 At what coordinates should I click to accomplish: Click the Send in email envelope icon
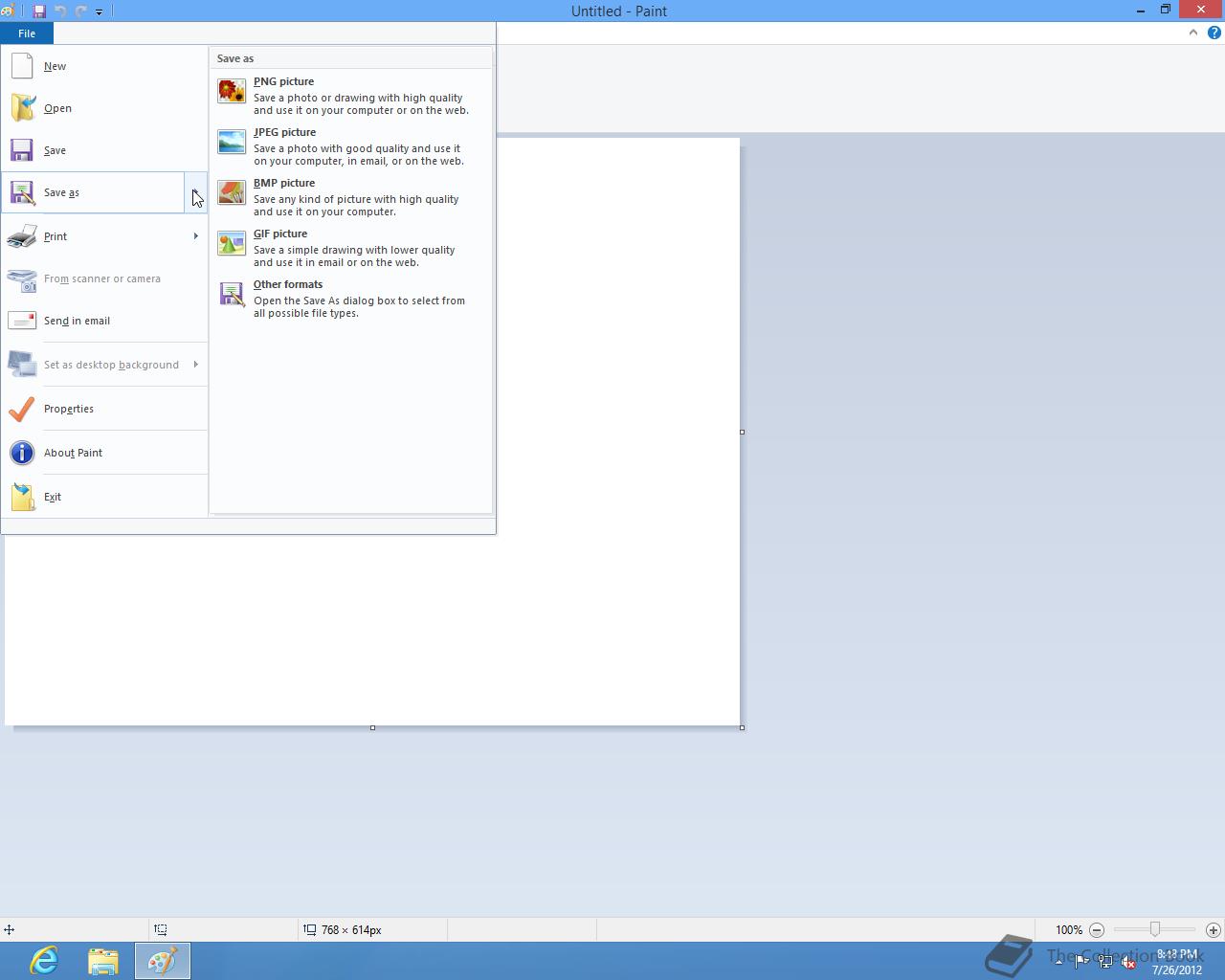coord(22,321)
